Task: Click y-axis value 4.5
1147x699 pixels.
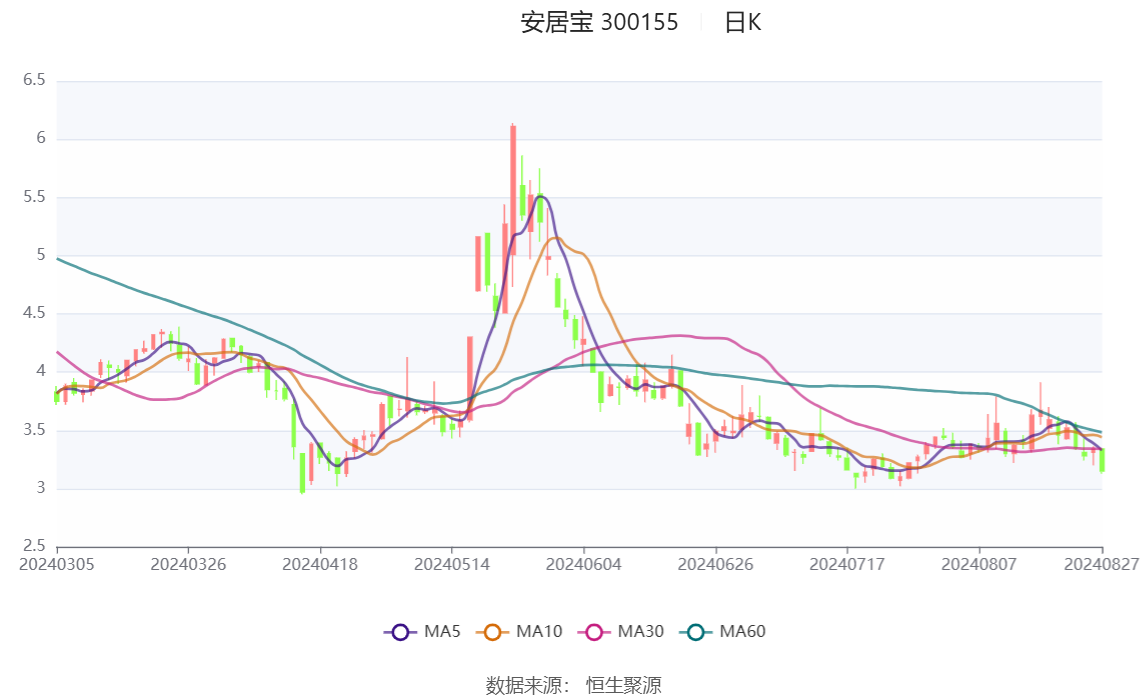Action: pos(34,313)
